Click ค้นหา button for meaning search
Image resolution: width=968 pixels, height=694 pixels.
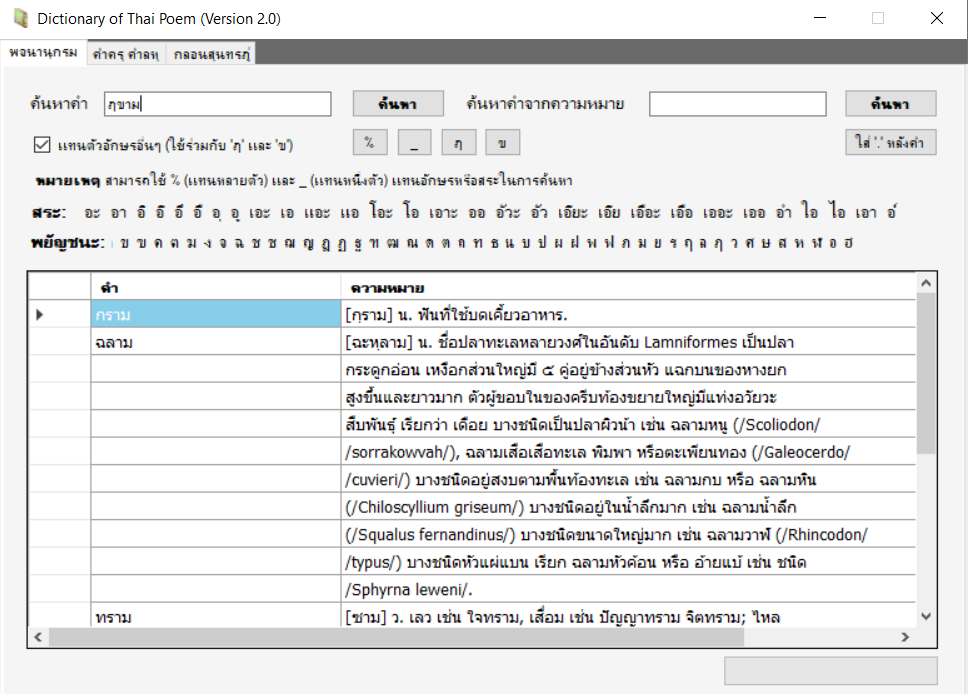890,104
